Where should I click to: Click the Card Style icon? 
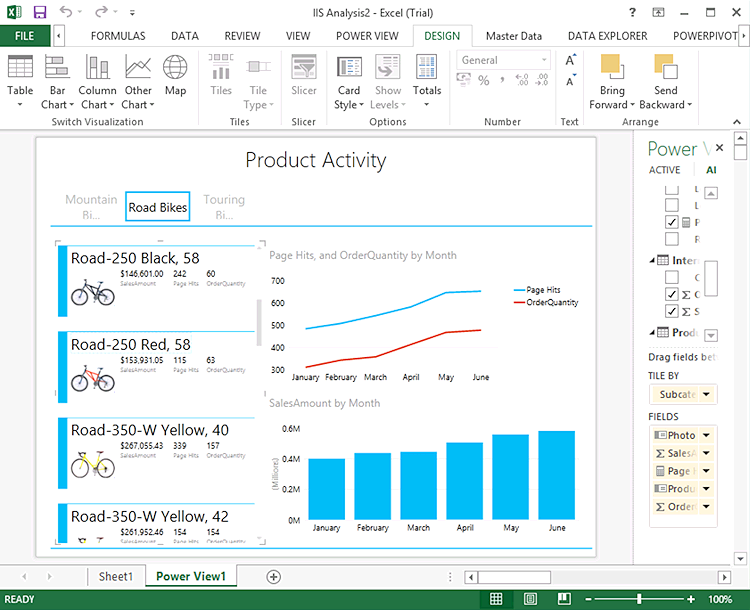tap(349, 68)
